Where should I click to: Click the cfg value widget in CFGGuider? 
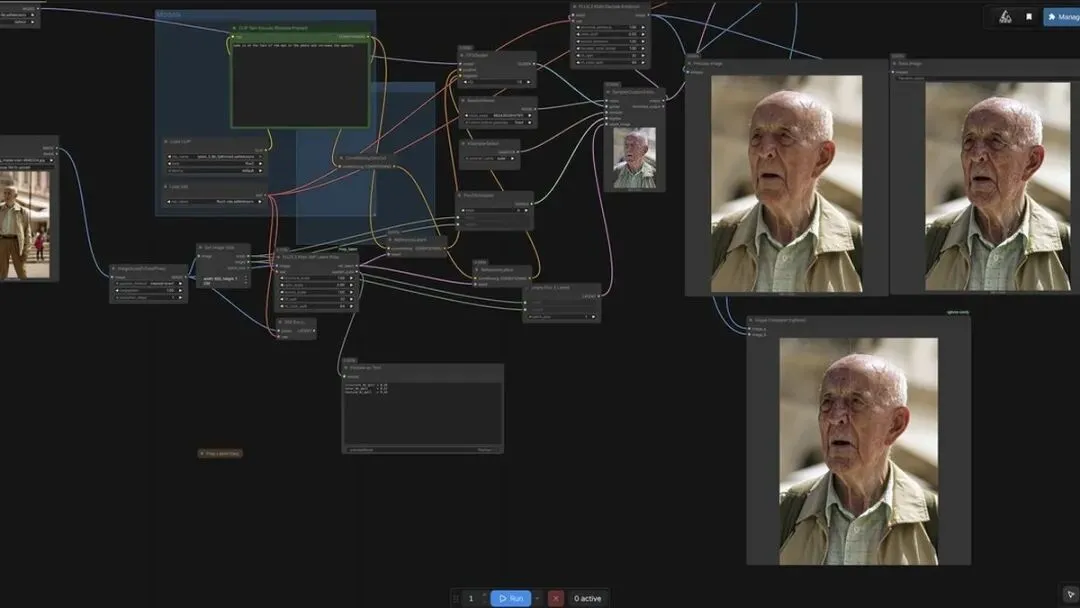tap(497, 82)
